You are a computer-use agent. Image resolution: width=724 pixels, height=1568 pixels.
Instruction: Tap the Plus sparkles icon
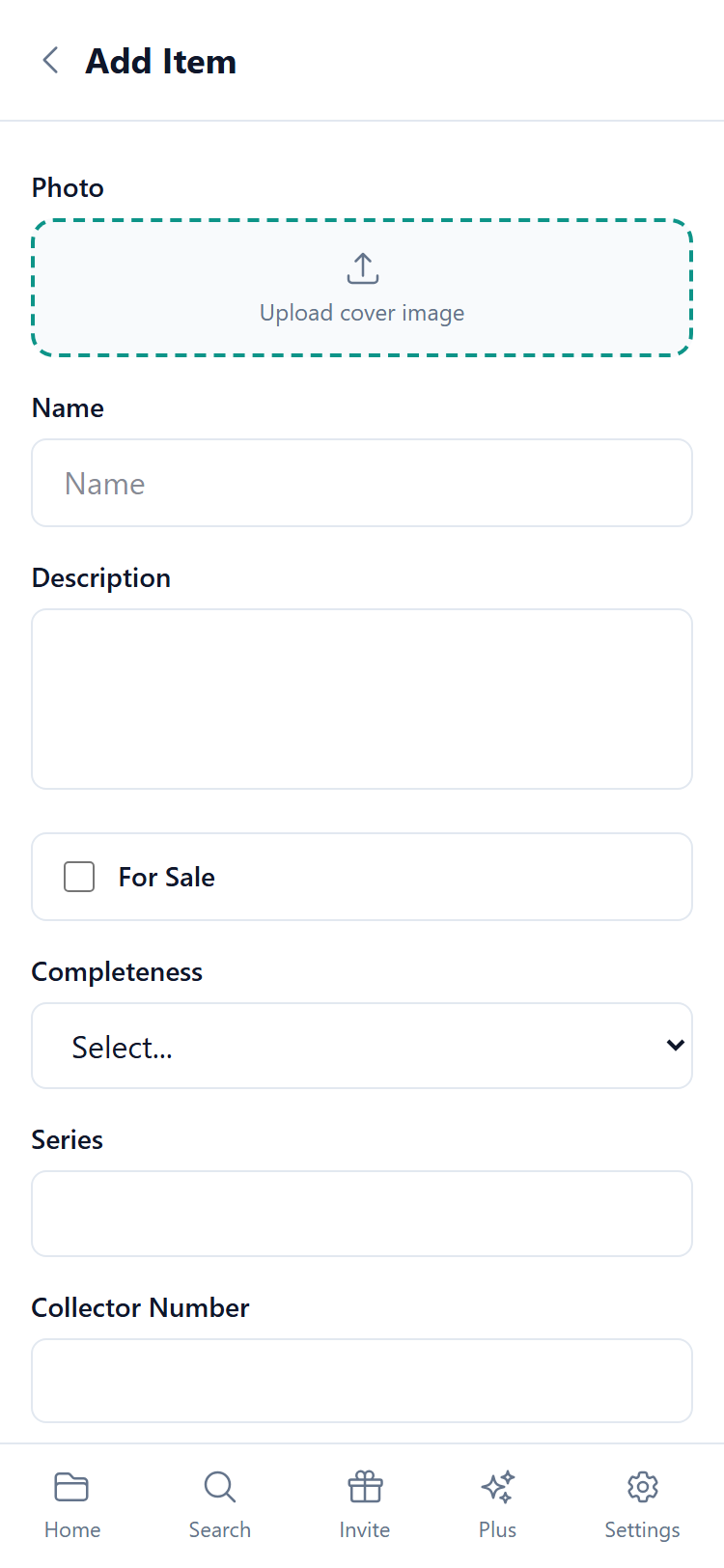coord(497,1486)
